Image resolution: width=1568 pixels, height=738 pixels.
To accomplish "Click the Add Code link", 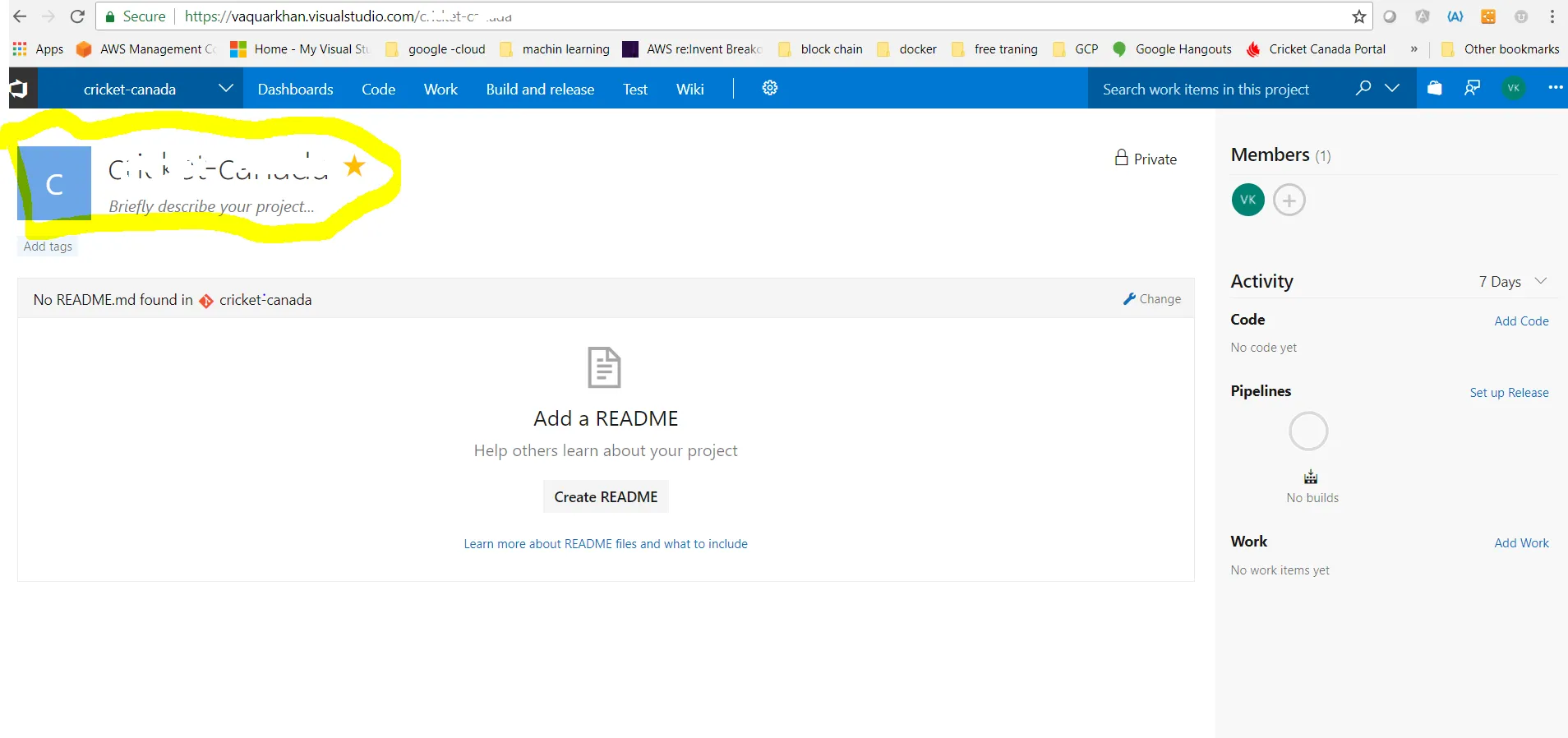I will pyautogui.click(x=1521, y=321).
